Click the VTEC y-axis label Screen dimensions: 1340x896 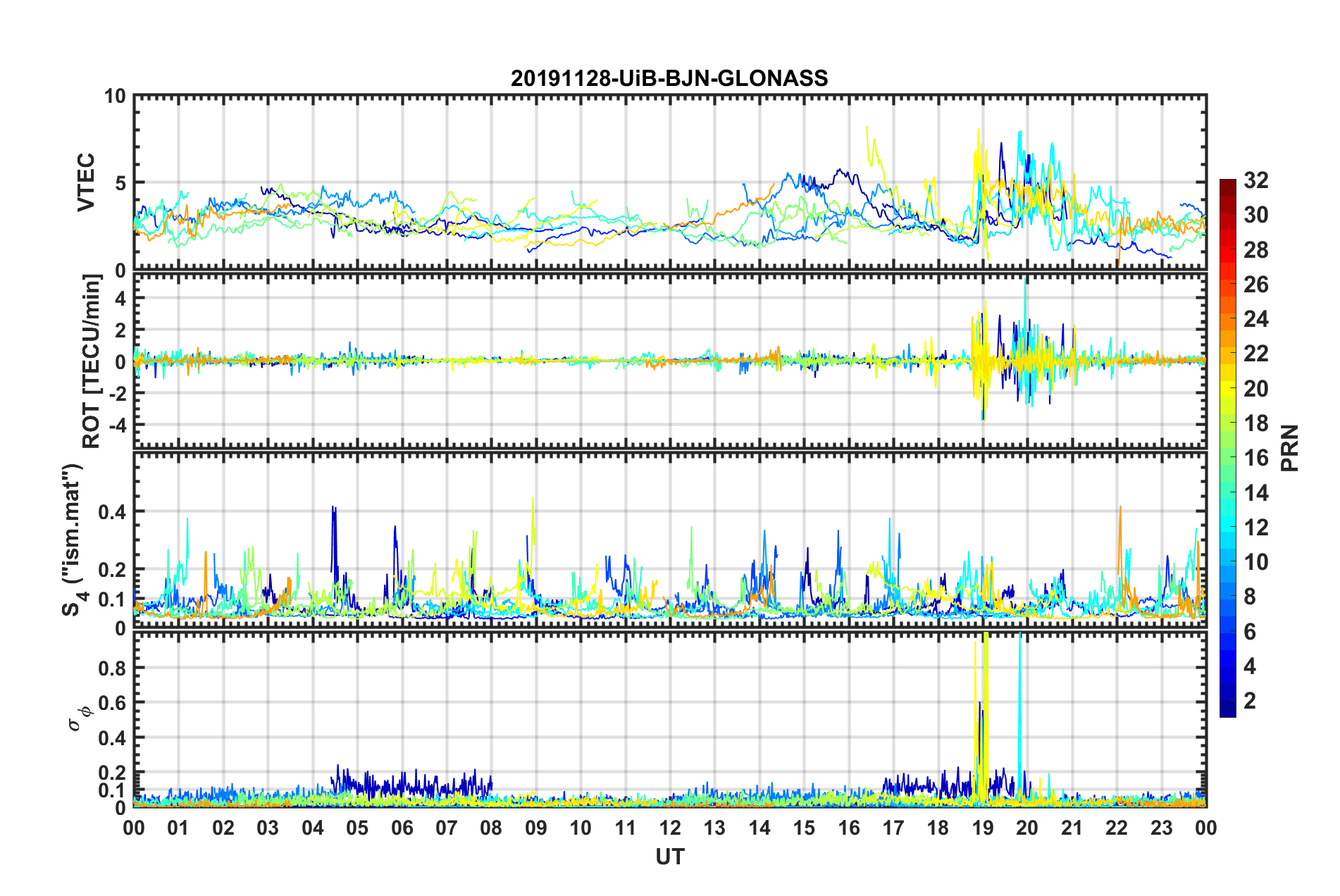pyautogui.click(x=86, y=182)
